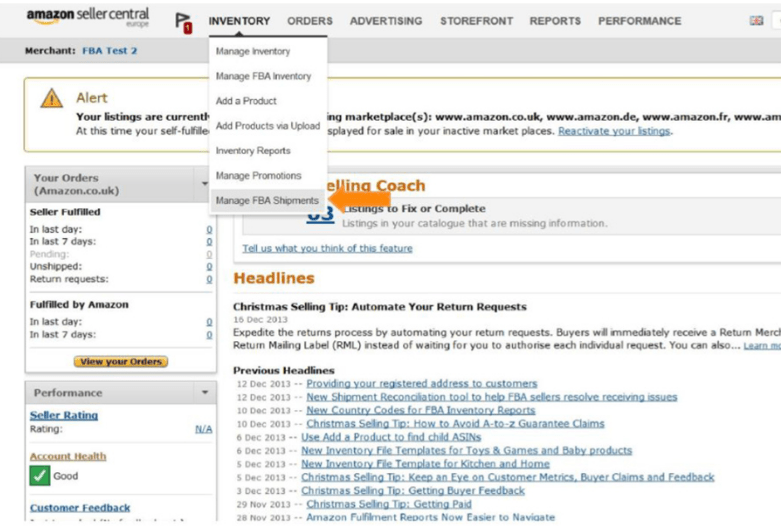Image resolution: width=782 pixels, height=526 pixels.
Task: Open the Unshipped orders count
Action: tap(209, 267)
